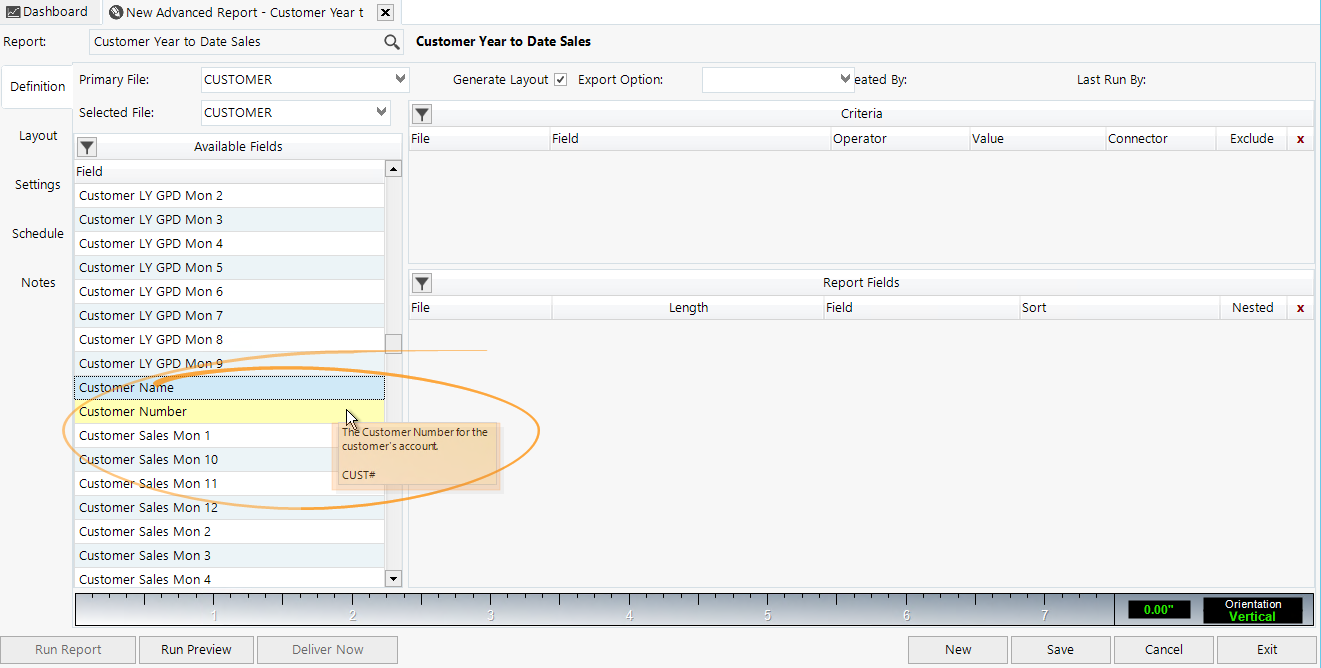Toggle Orientation from Vertical to Horizontal
Screen dimensions: 1321x668
pyautogui.click(x=1253, y=609)
